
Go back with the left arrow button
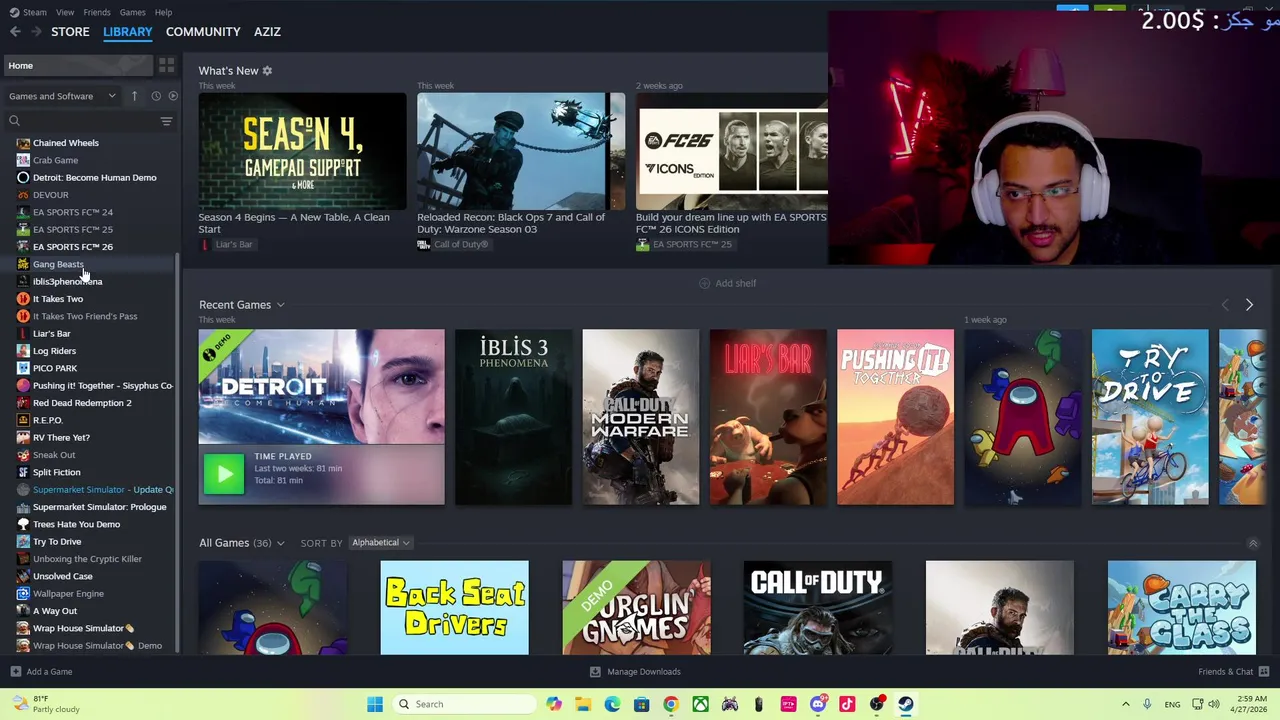[15, 32]
